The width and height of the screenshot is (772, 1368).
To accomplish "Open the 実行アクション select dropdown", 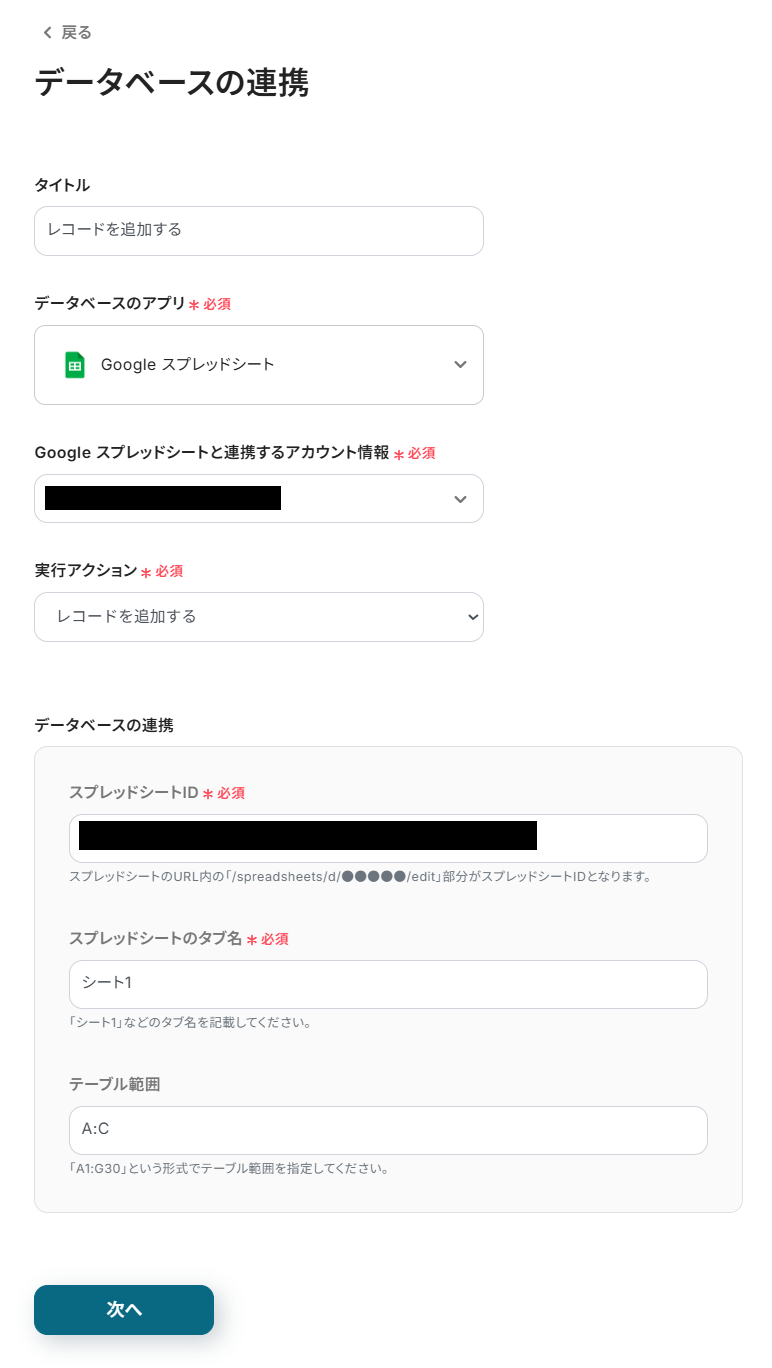I will click(x=259, y=617).
